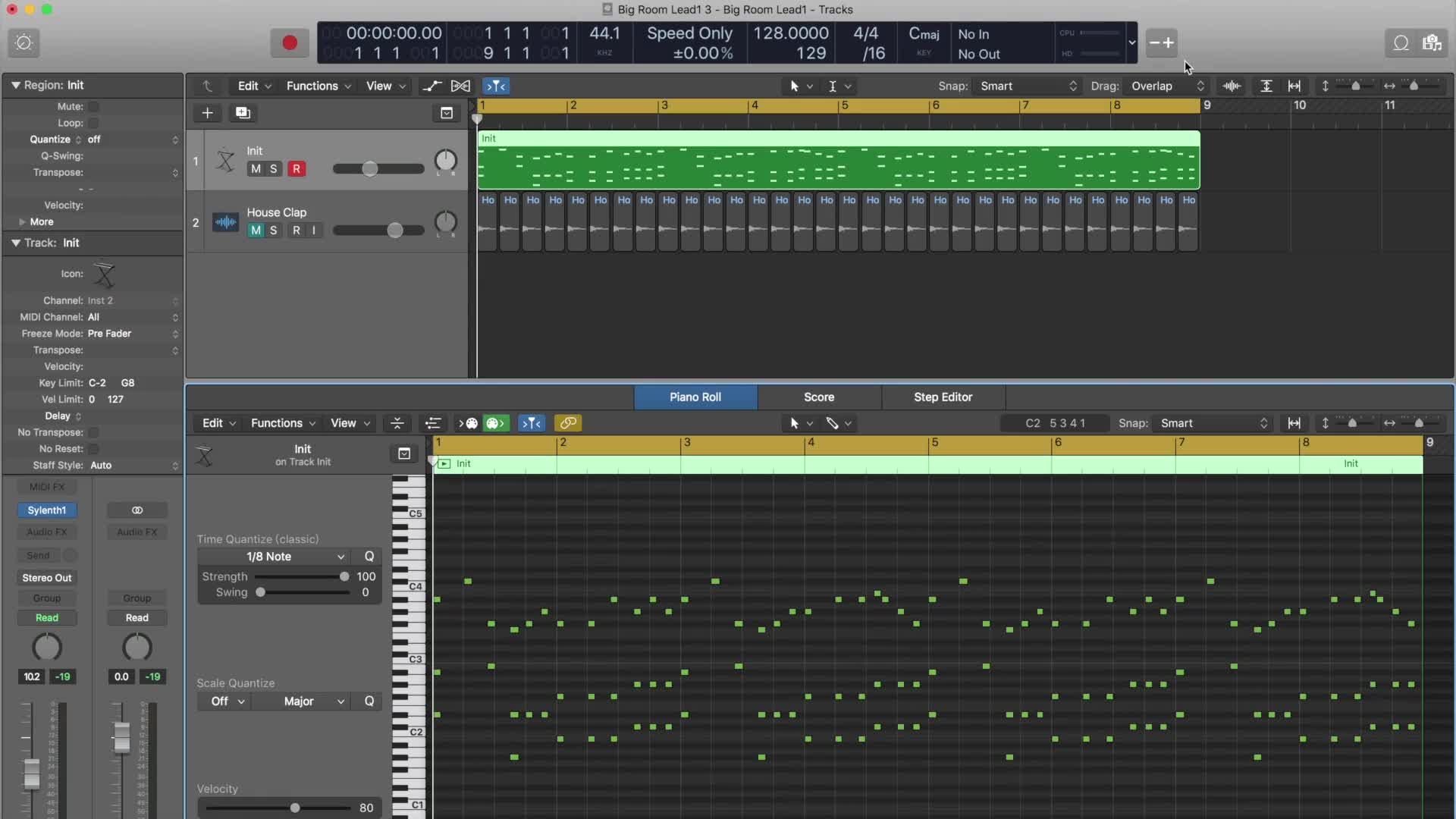Screen dimensions: 1456x819
Task: Toggle waveform zoom icon in Tracks toolbar
Action: point(1232,86)
